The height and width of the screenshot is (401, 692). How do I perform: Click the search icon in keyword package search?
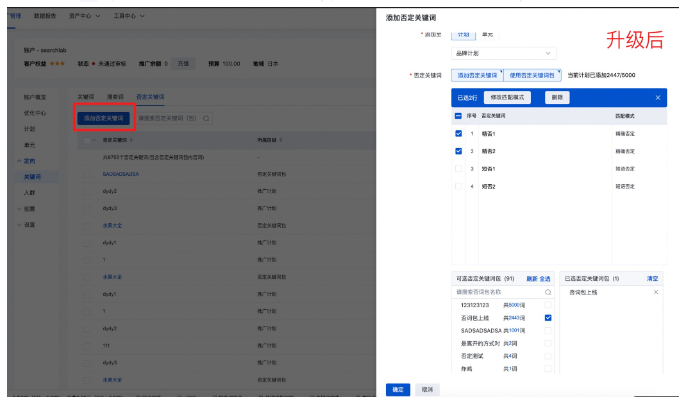(x=548, y=291)
